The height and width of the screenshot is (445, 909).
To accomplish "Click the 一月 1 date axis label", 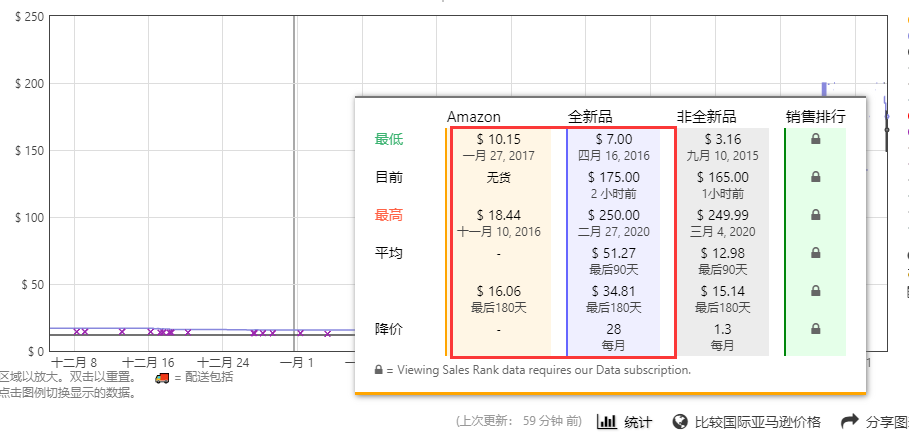I will (296, 363).
